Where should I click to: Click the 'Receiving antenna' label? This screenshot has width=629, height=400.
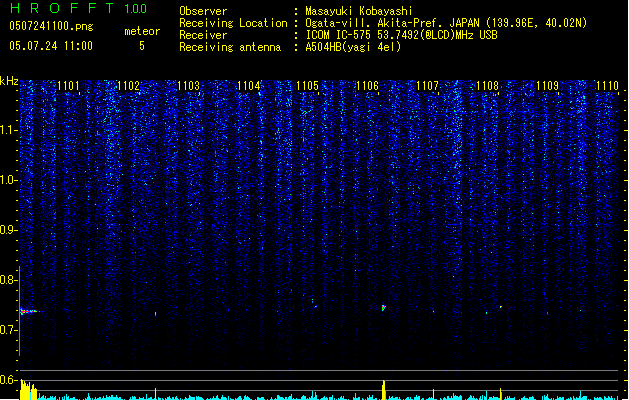click(230, 47)
